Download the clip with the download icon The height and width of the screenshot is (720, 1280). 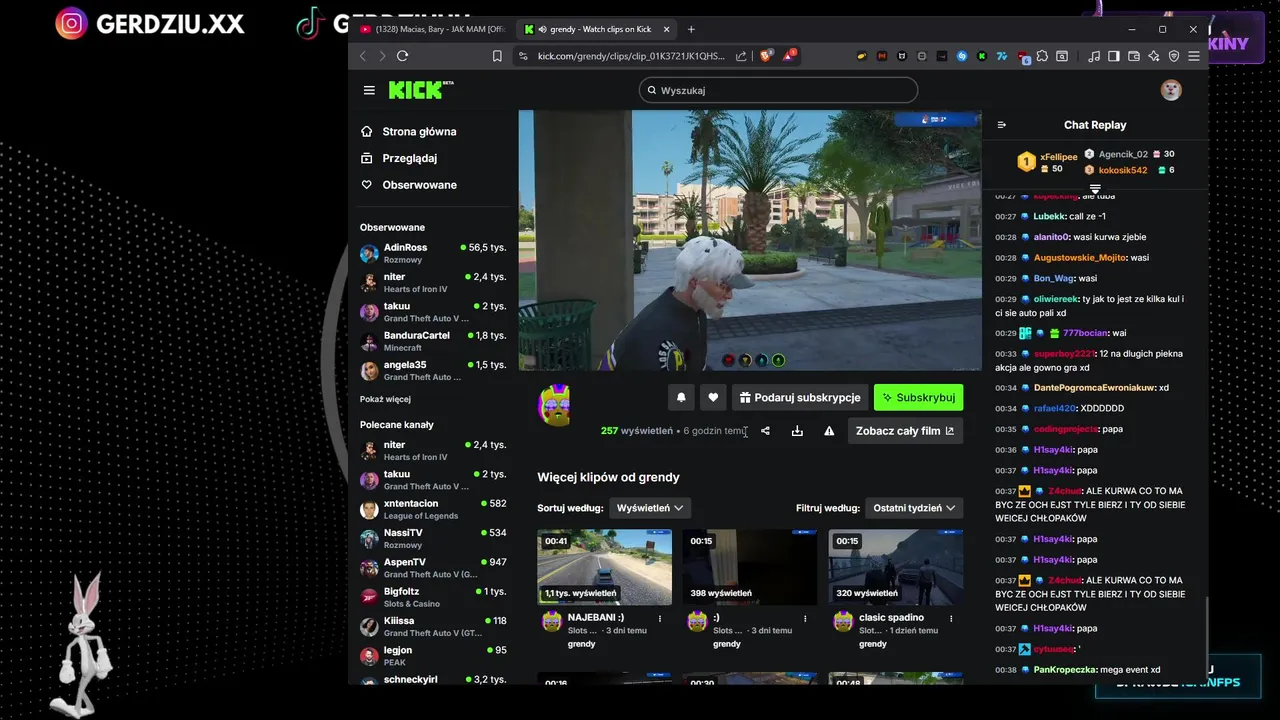point(797,431)
